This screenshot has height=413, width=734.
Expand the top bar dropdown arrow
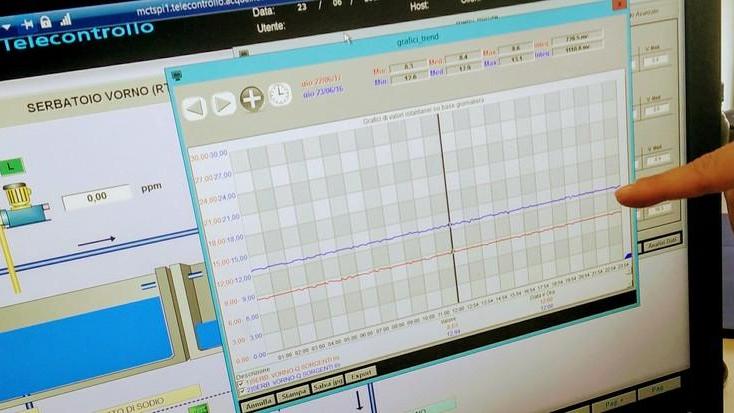(x=6, y=28)
